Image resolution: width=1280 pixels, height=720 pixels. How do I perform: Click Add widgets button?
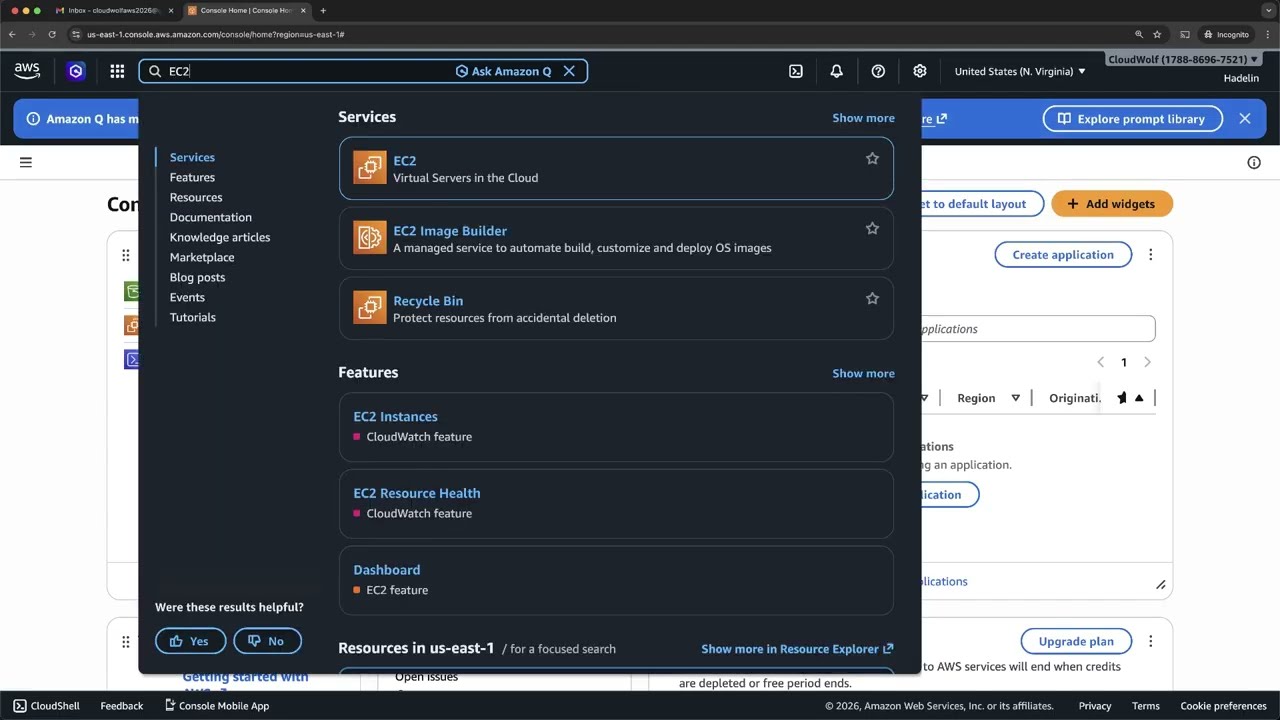pyautogui.click(x=1111, y=204)
